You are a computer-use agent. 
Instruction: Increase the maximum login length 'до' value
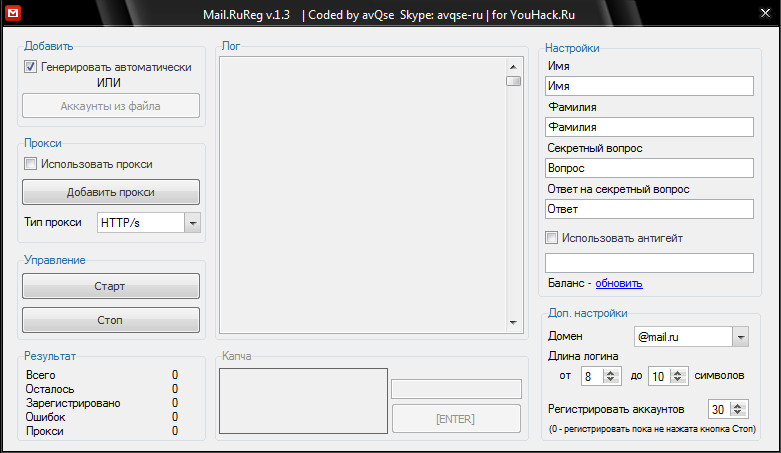(678, 372)
